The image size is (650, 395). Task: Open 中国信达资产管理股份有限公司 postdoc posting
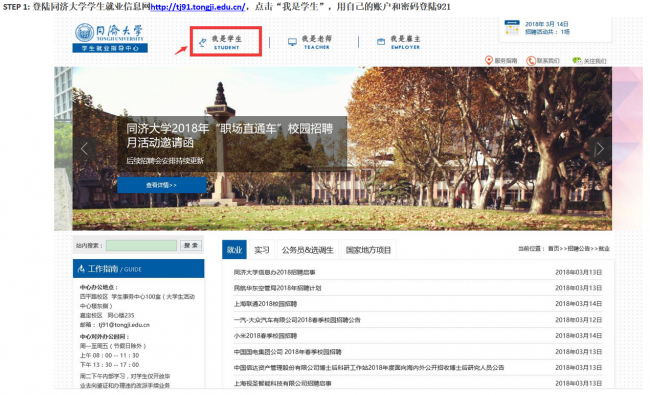[x=369, y=368]
